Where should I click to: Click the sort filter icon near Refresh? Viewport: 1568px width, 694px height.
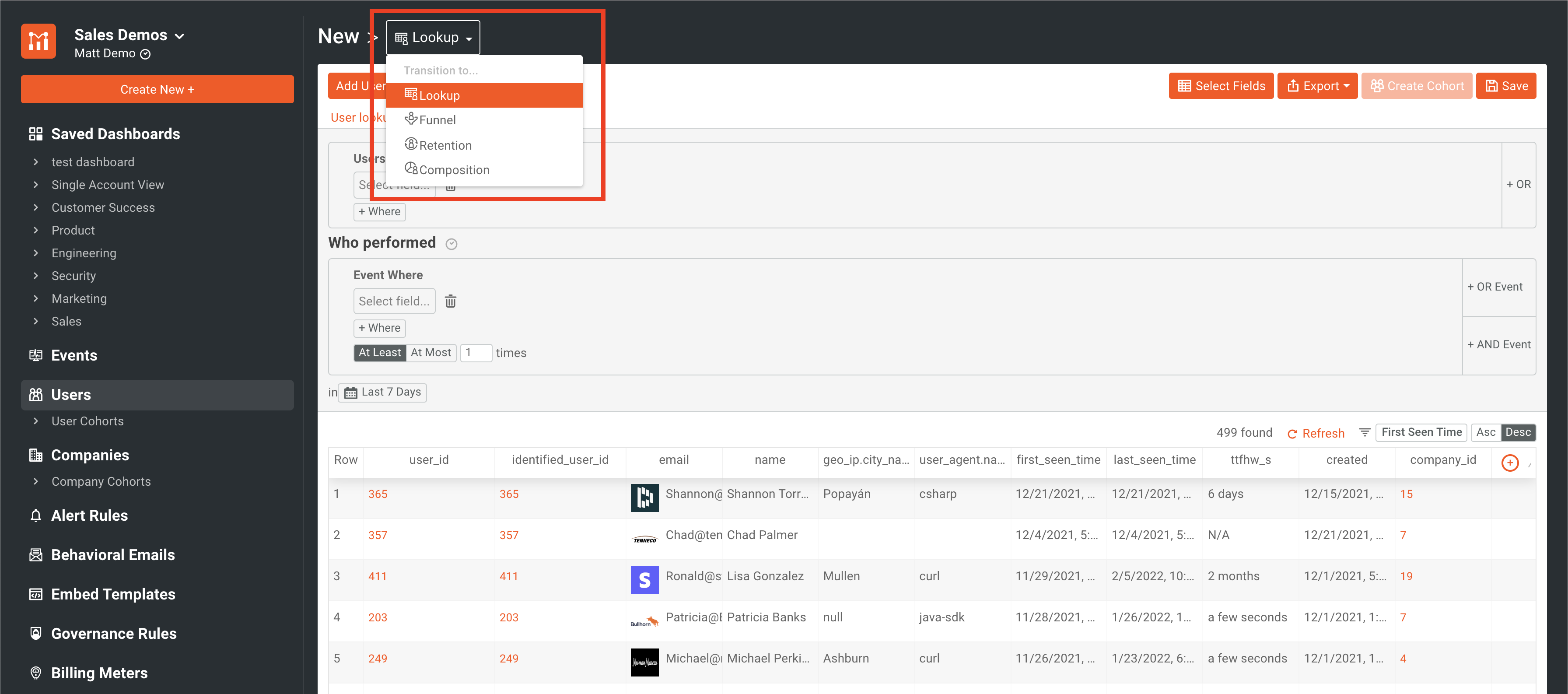(1365, 432)
